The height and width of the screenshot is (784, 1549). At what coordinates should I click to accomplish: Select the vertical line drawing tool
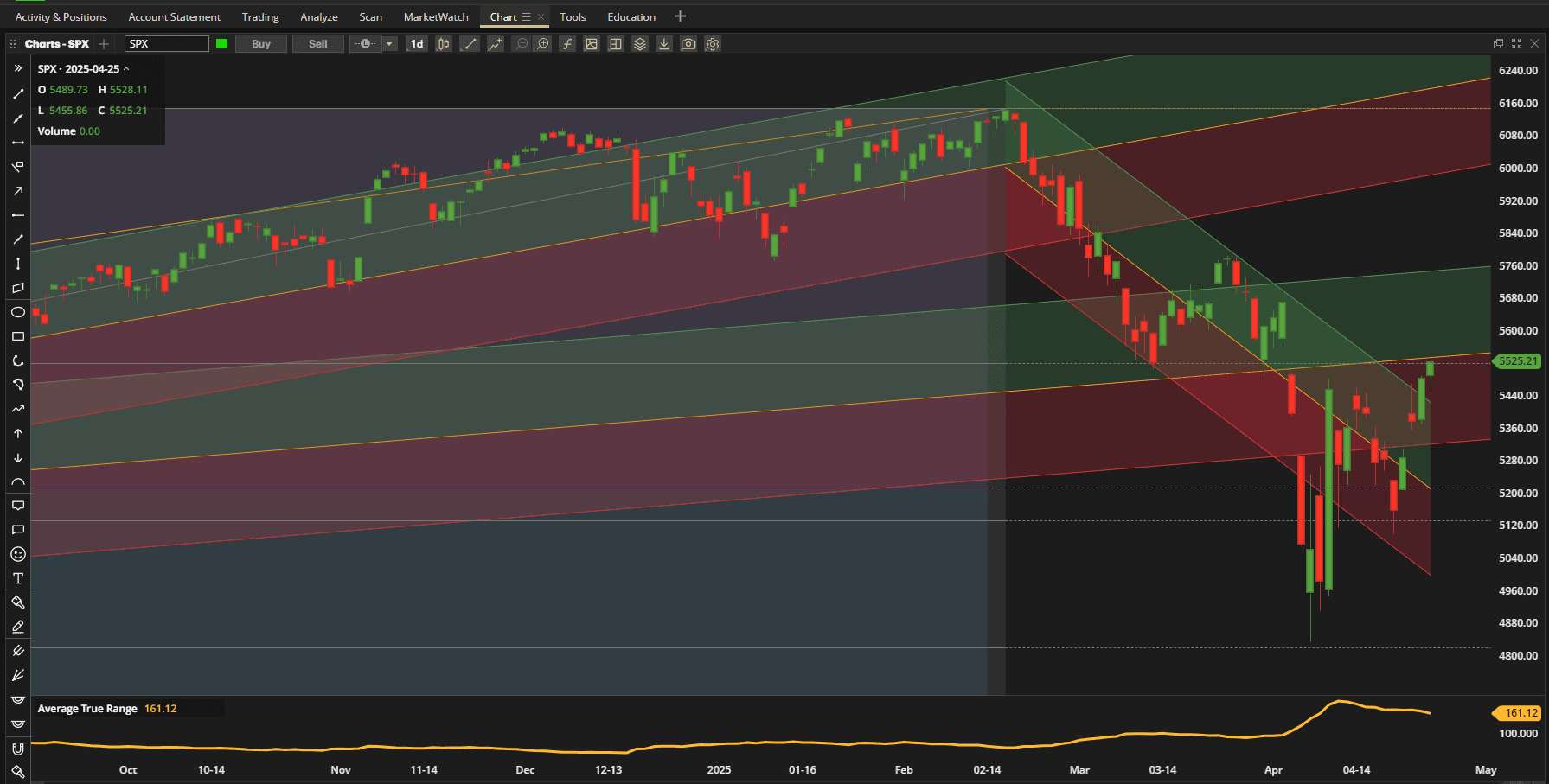tap(17, 263)
